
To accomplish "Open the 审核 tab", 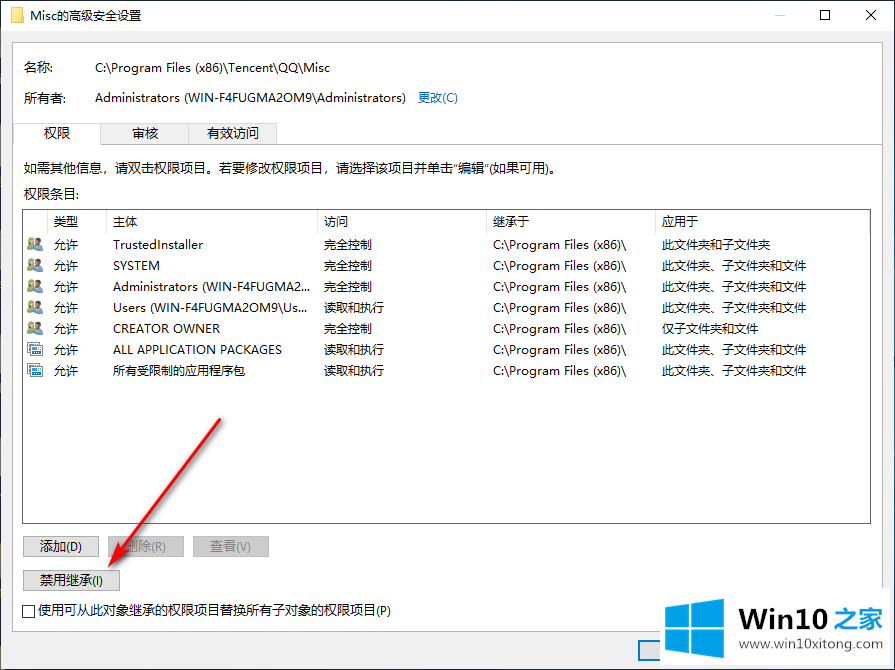I will [x=145, y=134].
